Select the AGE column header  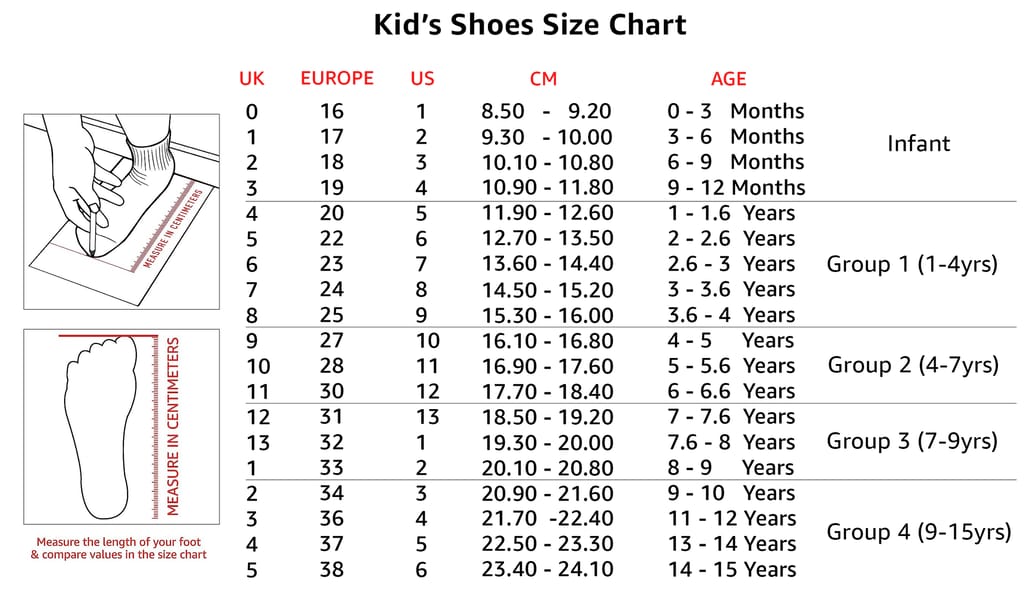(x=728, y=79)
